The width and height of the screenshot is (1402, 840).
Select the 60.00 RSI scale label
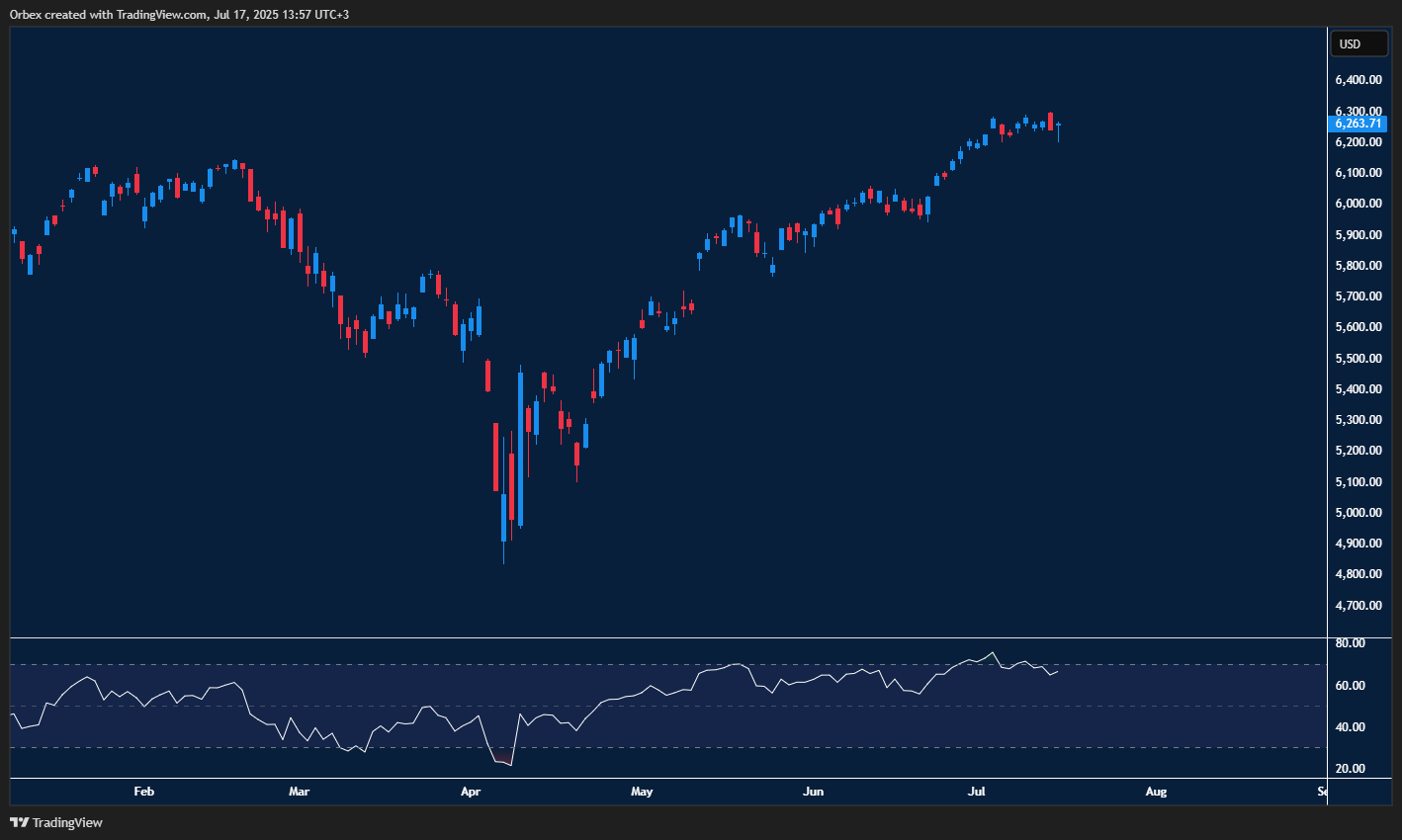tap(1351, 686)
